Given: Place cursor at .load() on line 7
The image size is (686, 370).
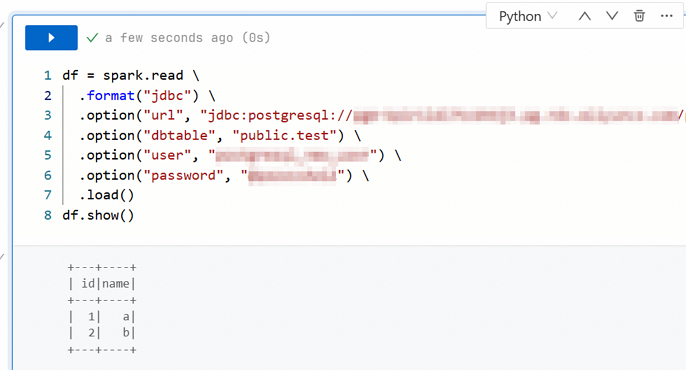Looking at the screenshot, I should 106,195.
